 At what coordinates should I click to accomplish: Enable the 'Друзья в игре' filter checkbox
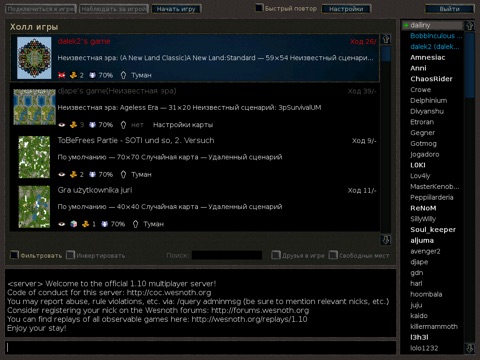pyautogui.click(x=276, y=255)
